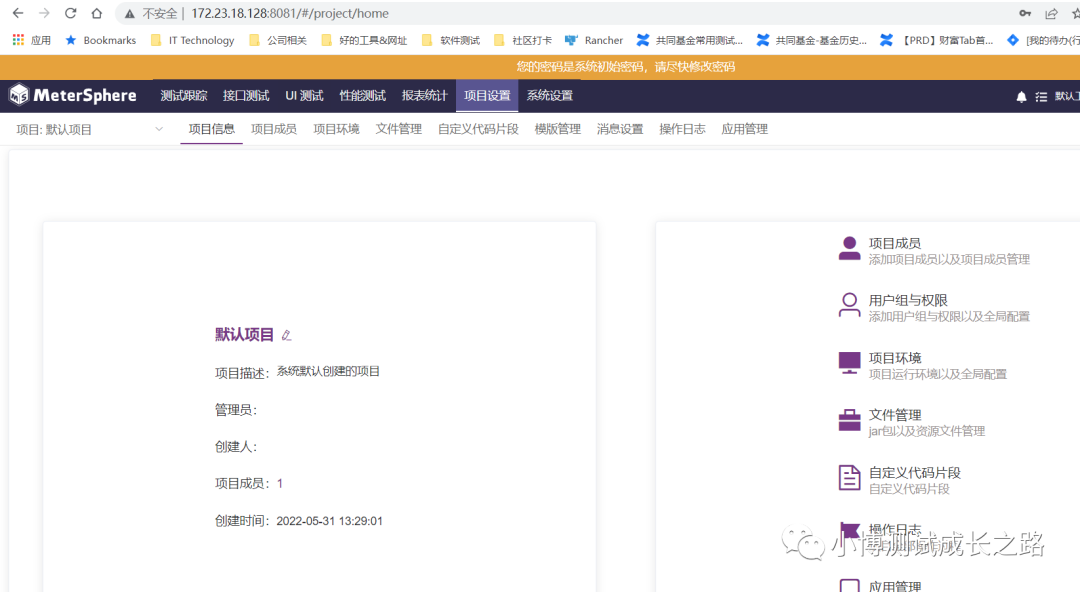The image size is (1080, 592).
Task: Click the 项目环境 monitor icon
Action: coord(849,363)
